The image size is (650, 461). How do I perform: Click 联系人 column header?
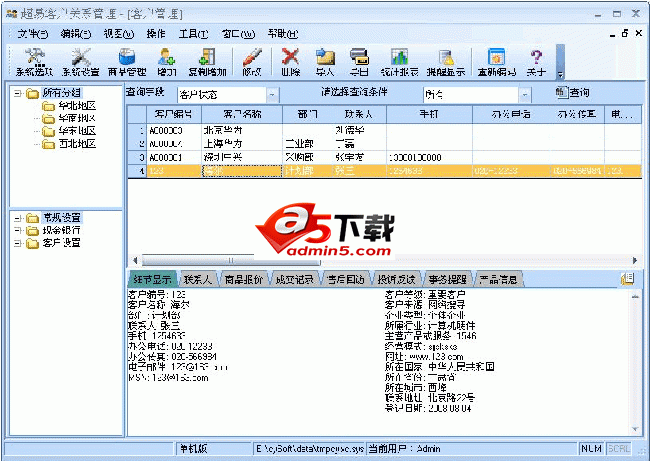[x=359, y=114]
